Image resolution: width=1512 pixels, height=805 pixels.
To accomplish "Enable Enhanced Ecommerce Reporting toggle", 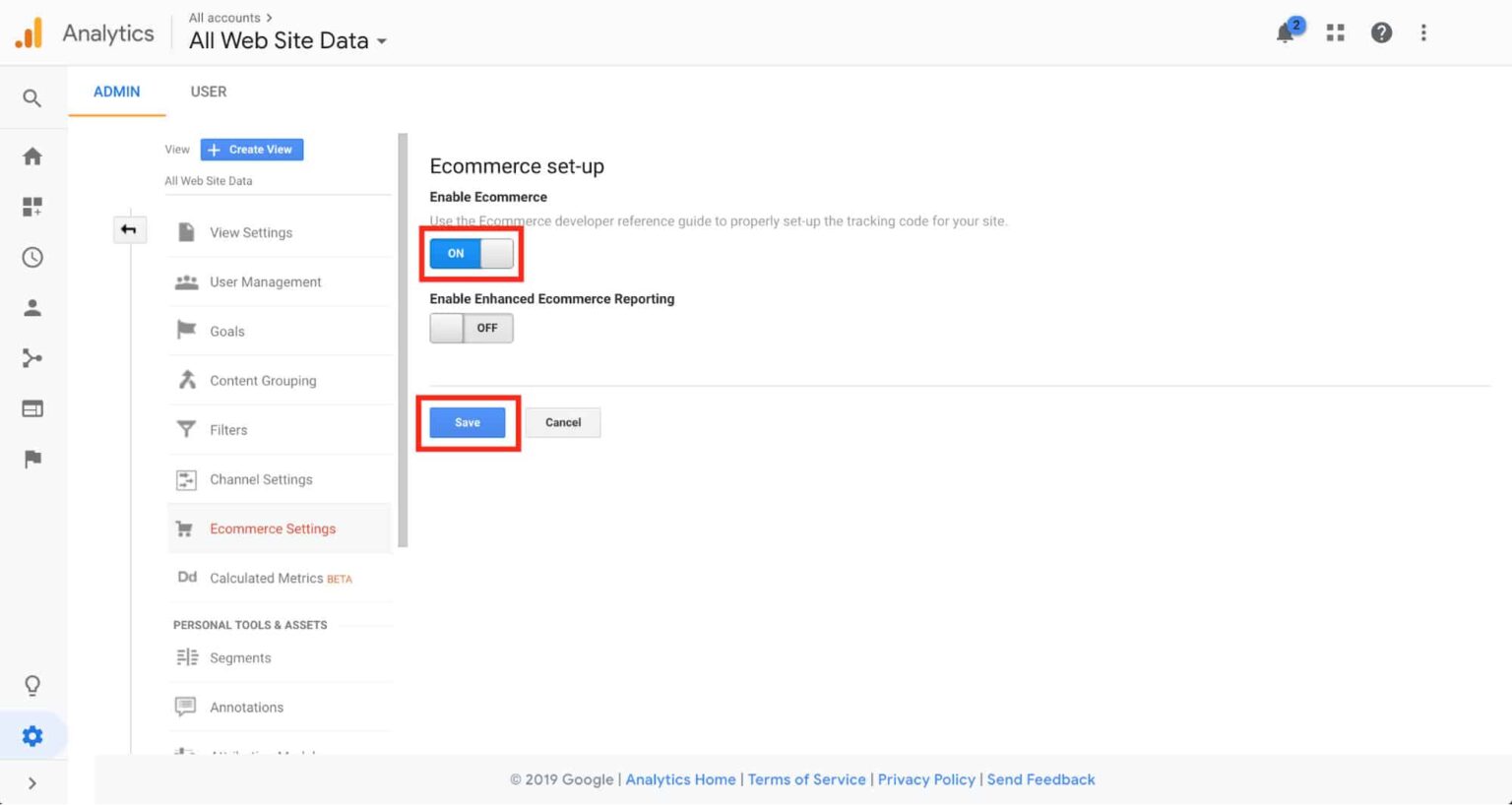I will [x=471, y=328].
